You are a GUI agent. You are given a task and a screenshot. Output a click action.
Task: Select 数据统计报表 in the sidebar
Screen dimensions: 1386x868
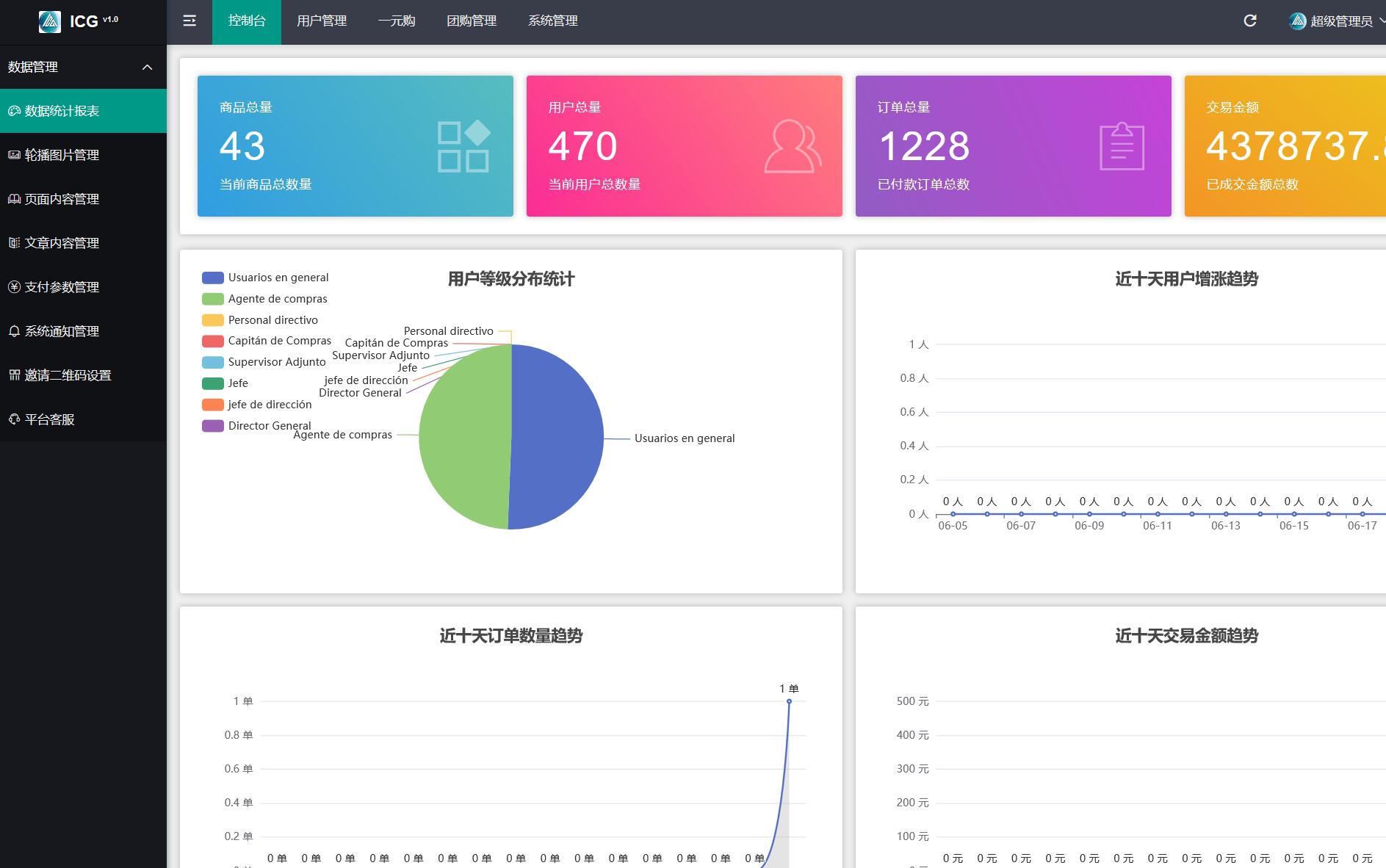click(83, 111)
